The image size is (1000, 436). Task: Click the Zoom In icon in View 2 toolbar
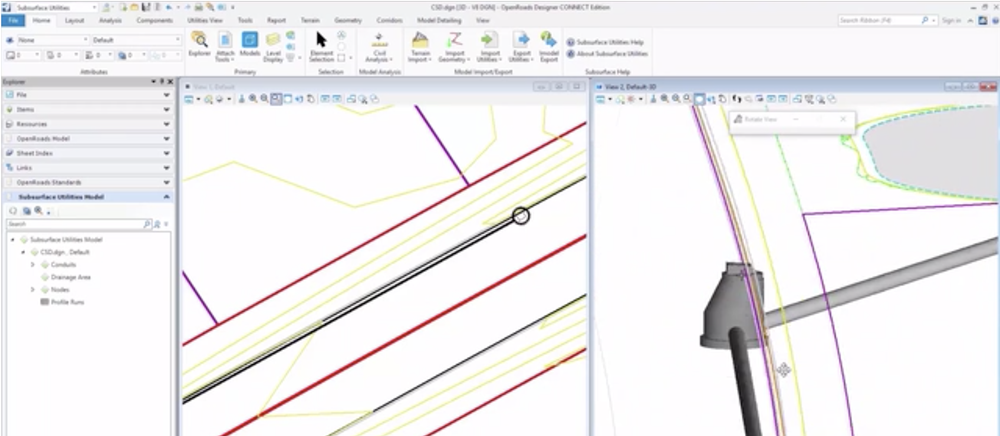click(665, 99)
